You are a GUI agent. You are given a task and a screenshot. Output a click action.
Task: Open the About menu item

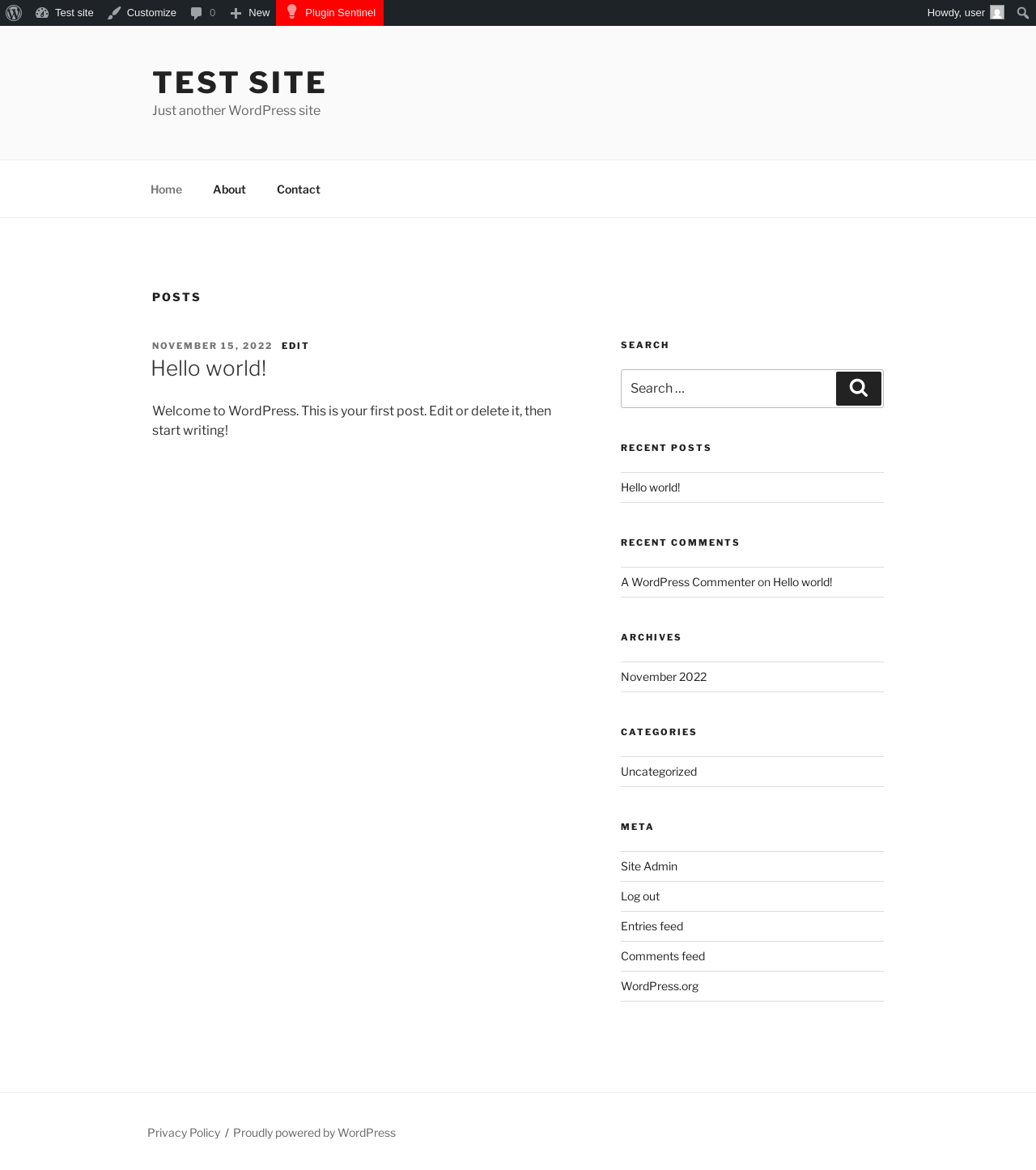point(229,189)
